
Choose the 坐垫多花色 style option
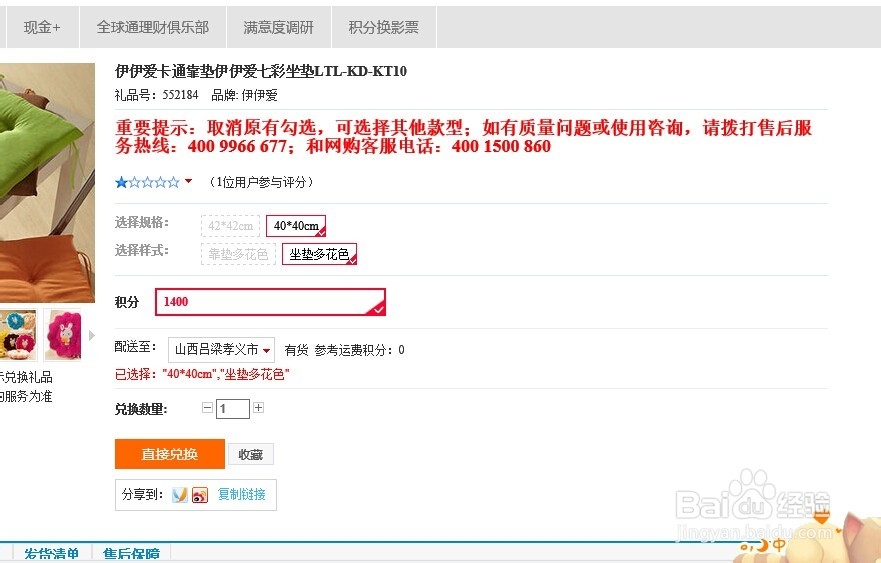tap(319, 254)
